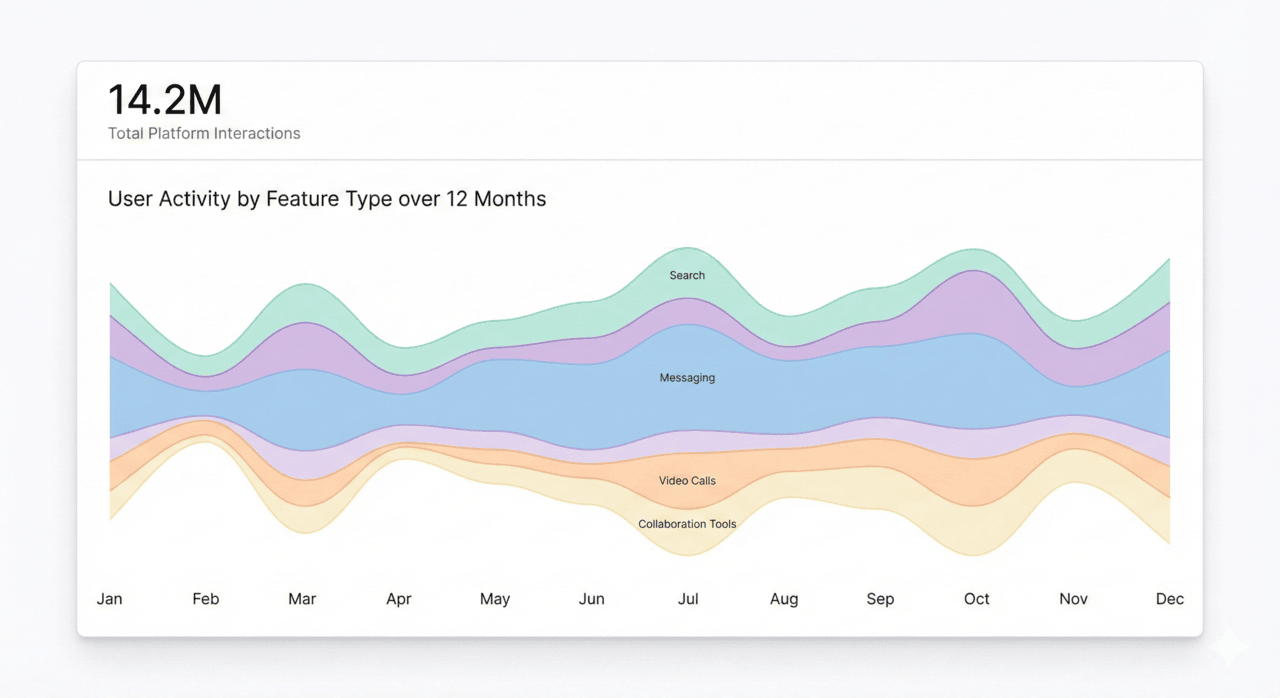1280x698 pixels.
Task: Select the Search stream in the chart
Action: pos(686,275)
